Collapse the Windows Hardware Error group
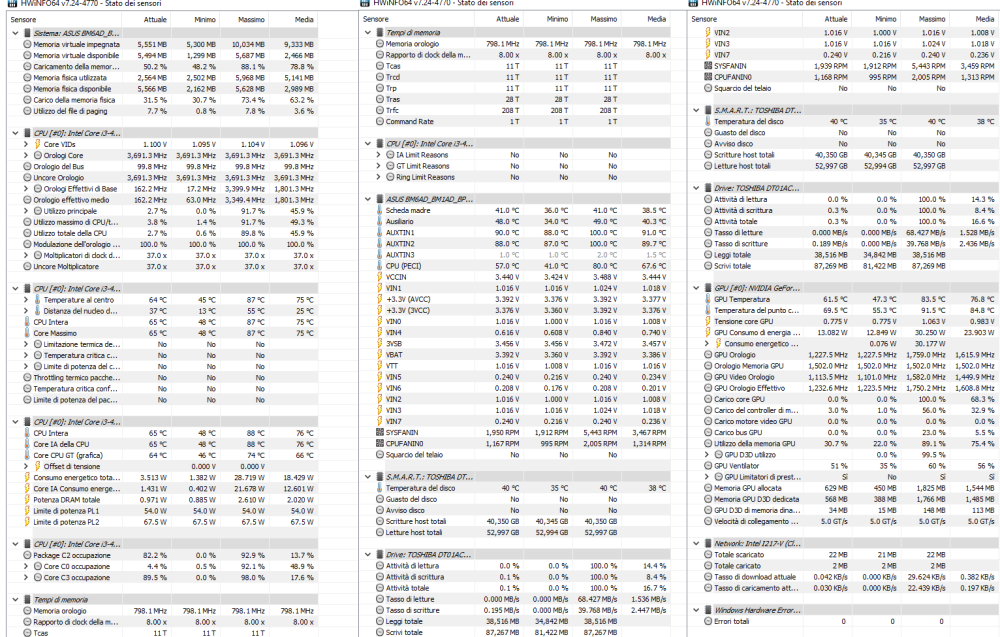Image resolution: width=1000 pixels, height=637 pixels. coord(696,610)
